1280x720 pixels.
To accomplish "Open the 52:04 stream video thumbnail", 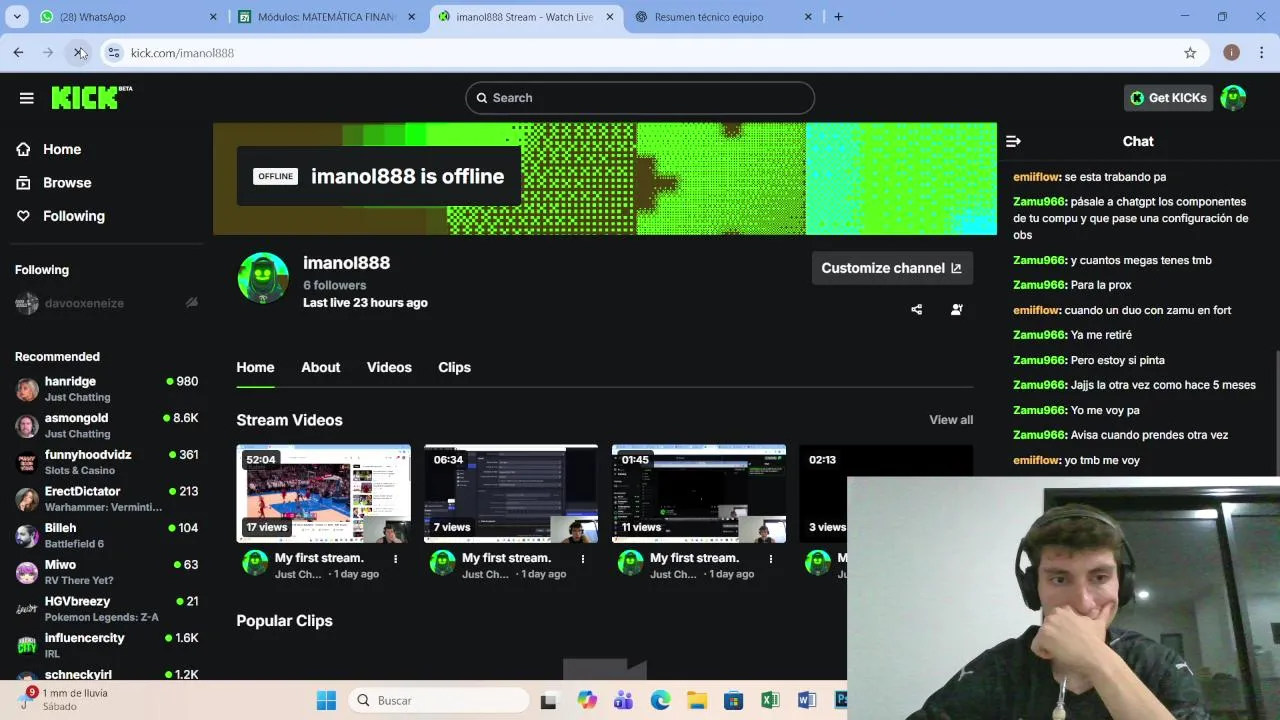I will [x=323, y=494].
